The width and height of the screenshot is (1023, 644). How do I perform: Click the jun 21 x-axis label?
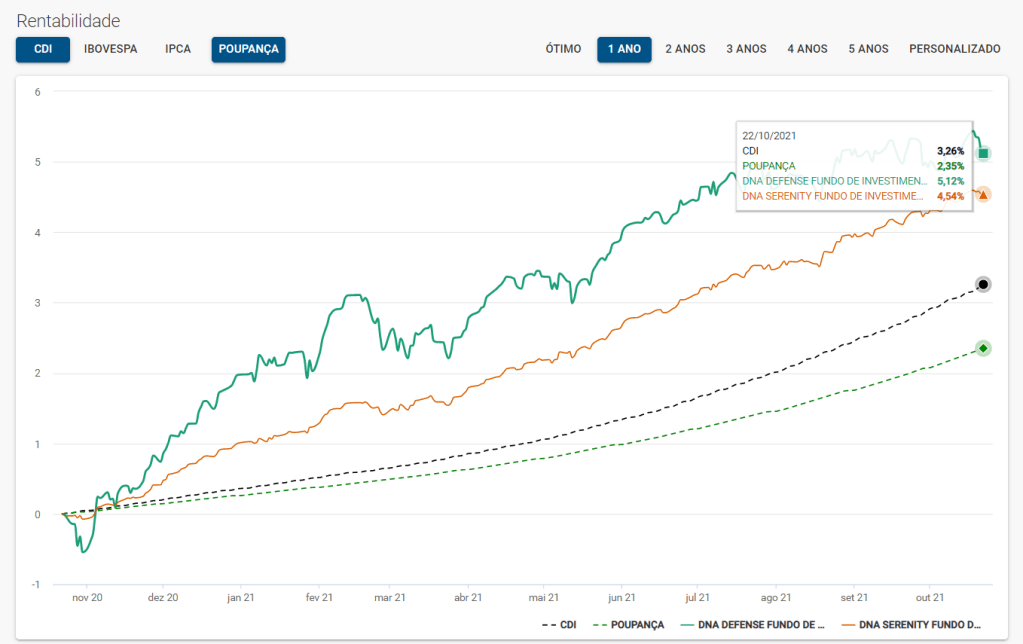tap(621, 597)
